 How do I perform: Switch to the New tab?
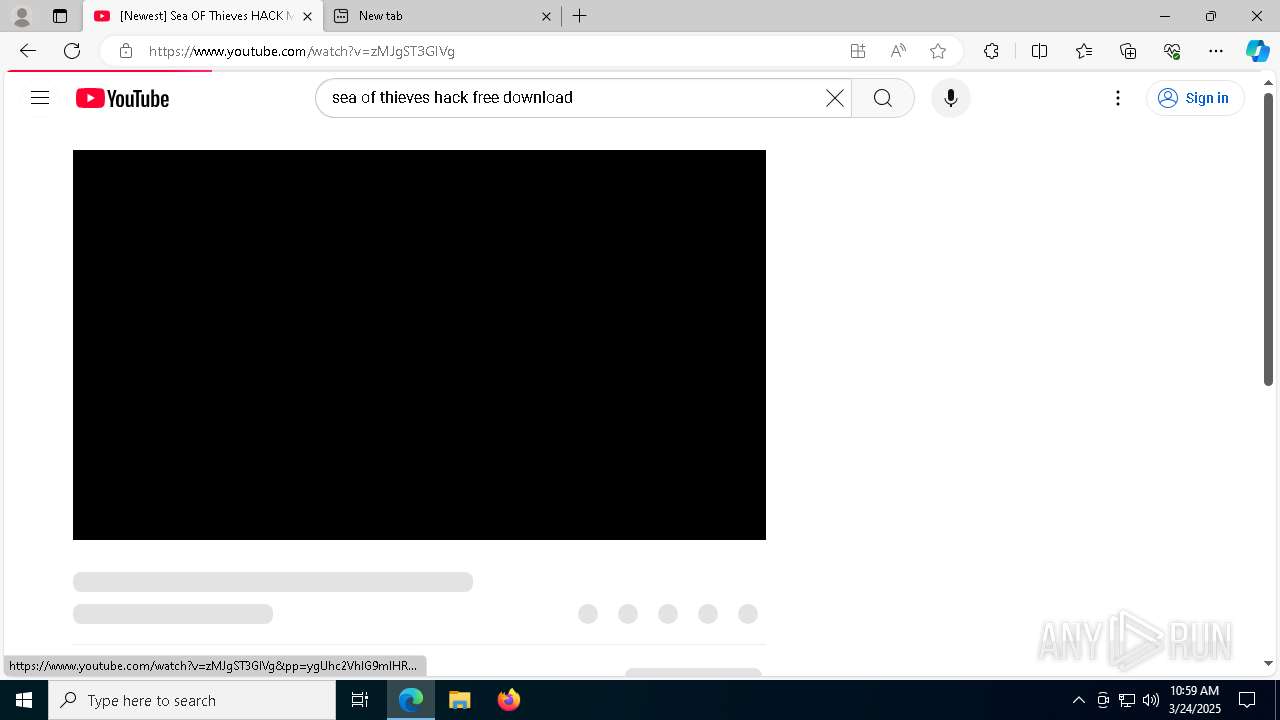click(x=440, y=16)
